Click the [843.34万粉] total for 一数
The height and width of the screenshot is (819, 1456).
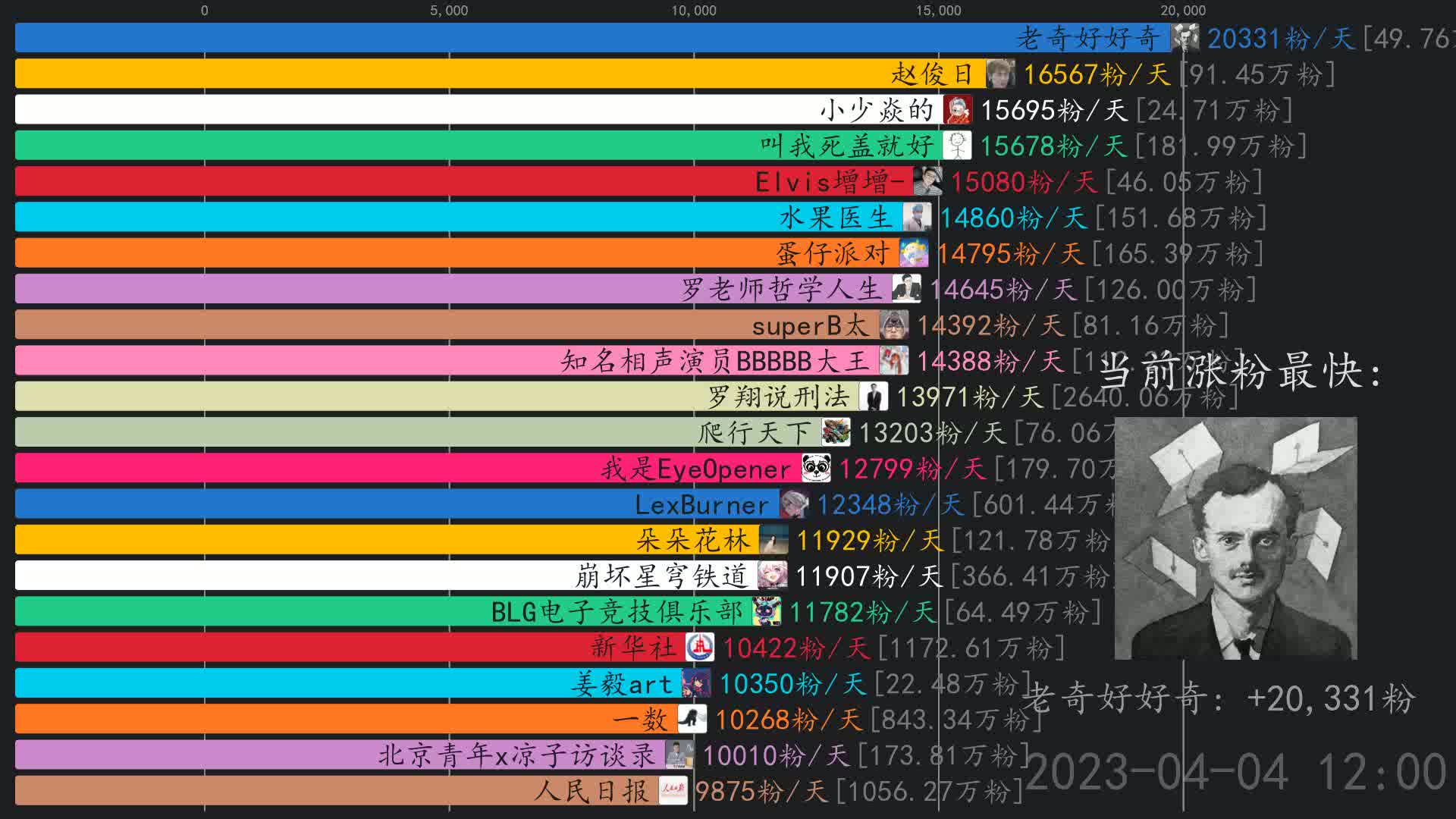coord(956,720)
